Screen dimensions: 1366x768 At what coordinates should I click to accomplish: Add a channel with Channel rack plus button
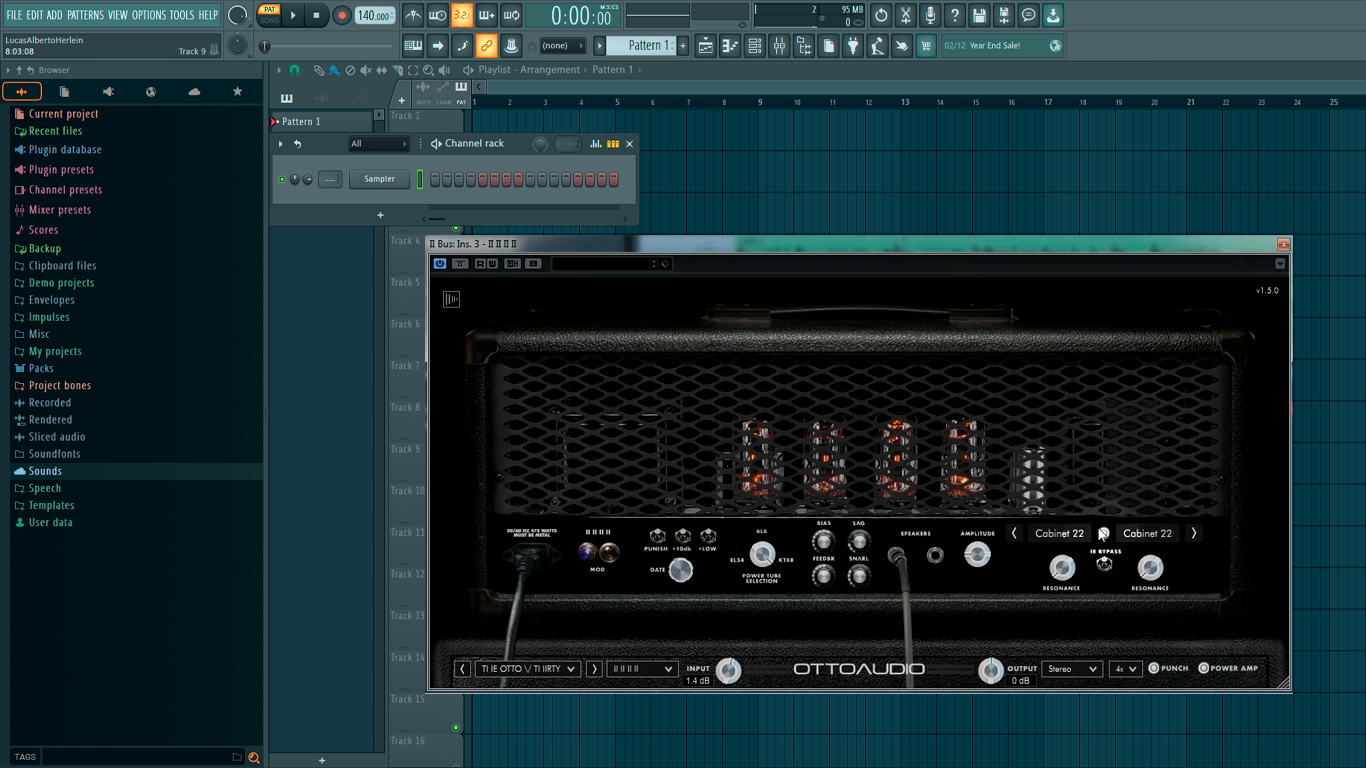click(x=380, y=215)
